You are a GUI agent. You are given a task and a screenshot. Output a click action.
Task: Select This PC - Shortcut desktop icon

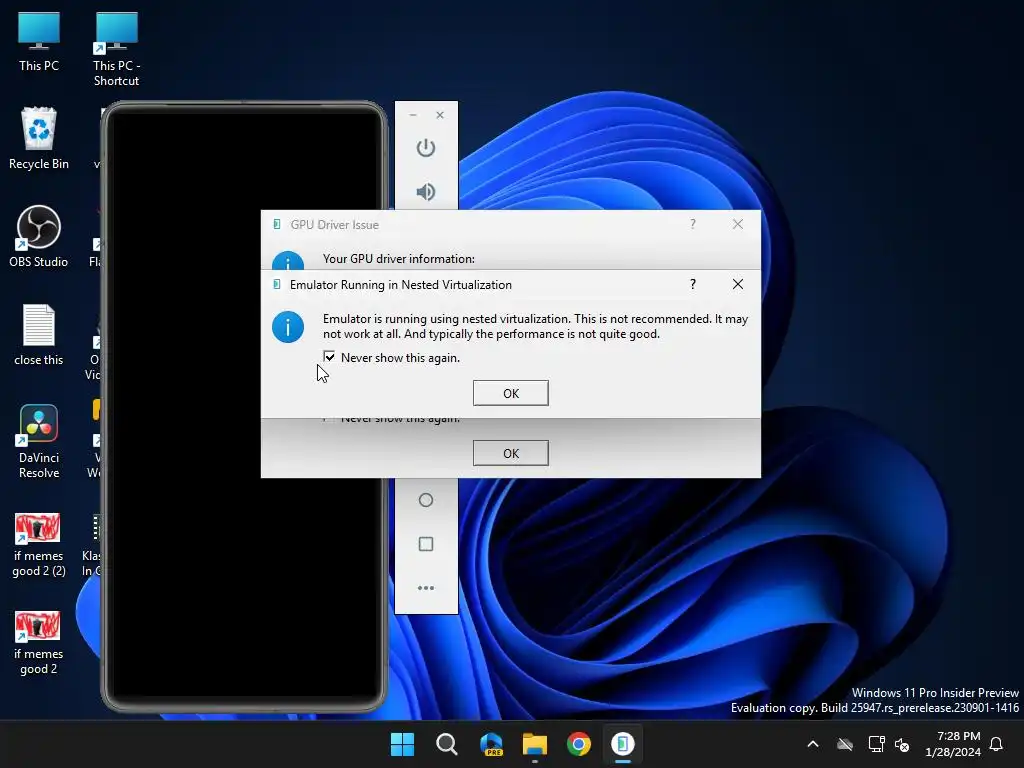[116, 50]
